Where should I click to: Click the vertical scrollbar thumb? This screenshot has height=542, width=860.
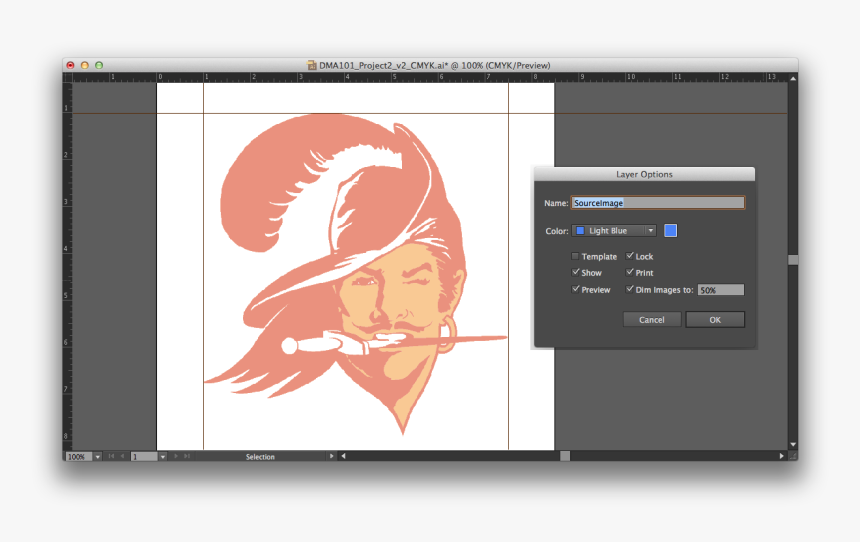(793, 259)
